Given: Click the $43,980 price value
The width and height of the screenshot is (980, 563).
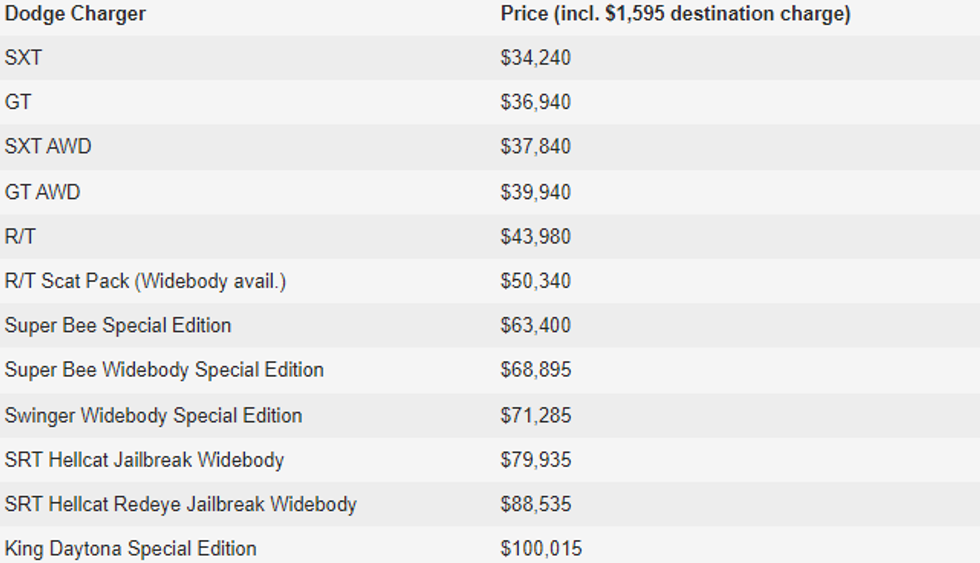Looking at the screenshot, I should coord(535,237).
